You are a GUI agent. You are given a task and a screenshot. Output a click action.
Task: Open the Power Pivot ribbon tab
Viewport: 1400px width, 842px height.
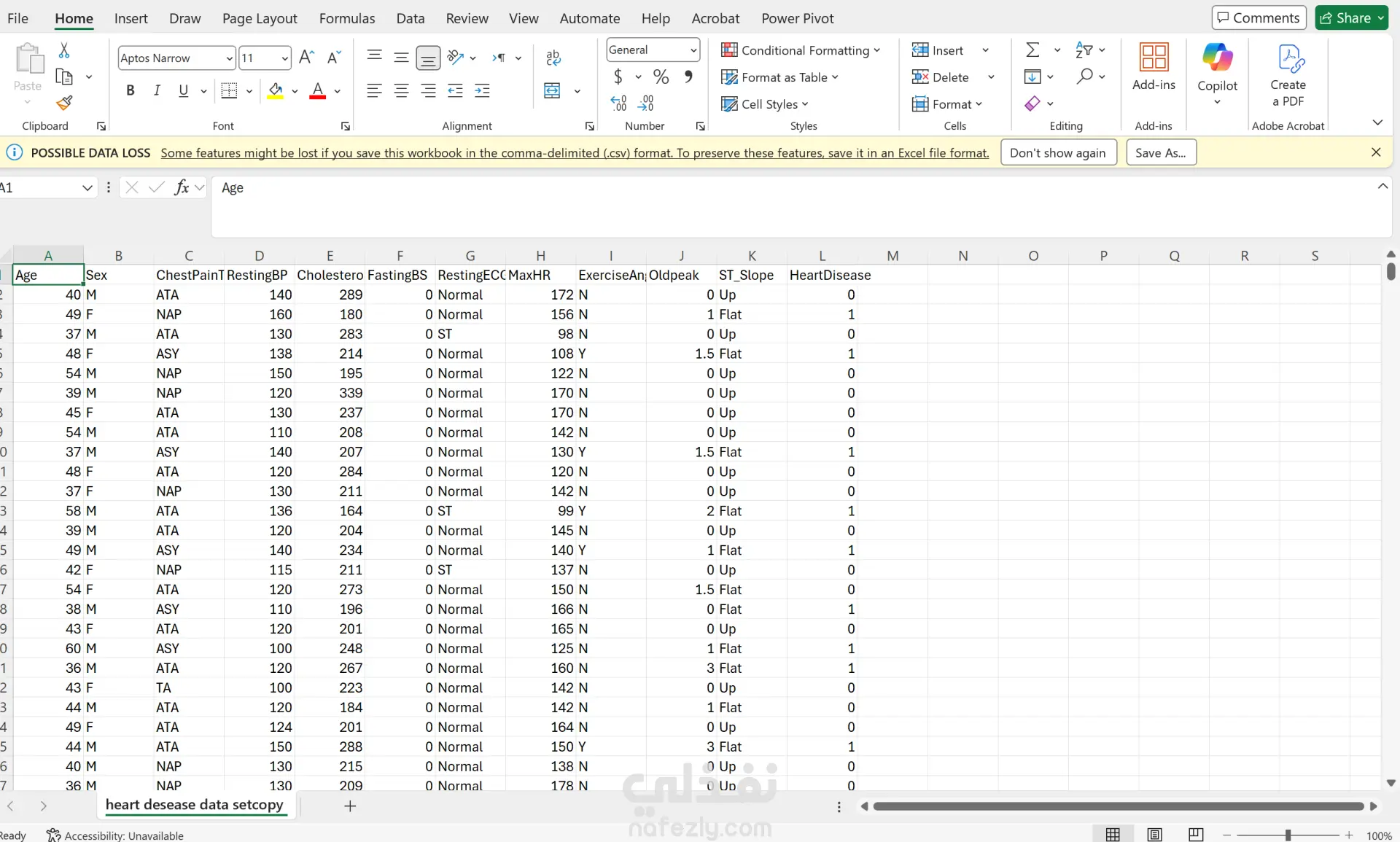coord(797,18)
